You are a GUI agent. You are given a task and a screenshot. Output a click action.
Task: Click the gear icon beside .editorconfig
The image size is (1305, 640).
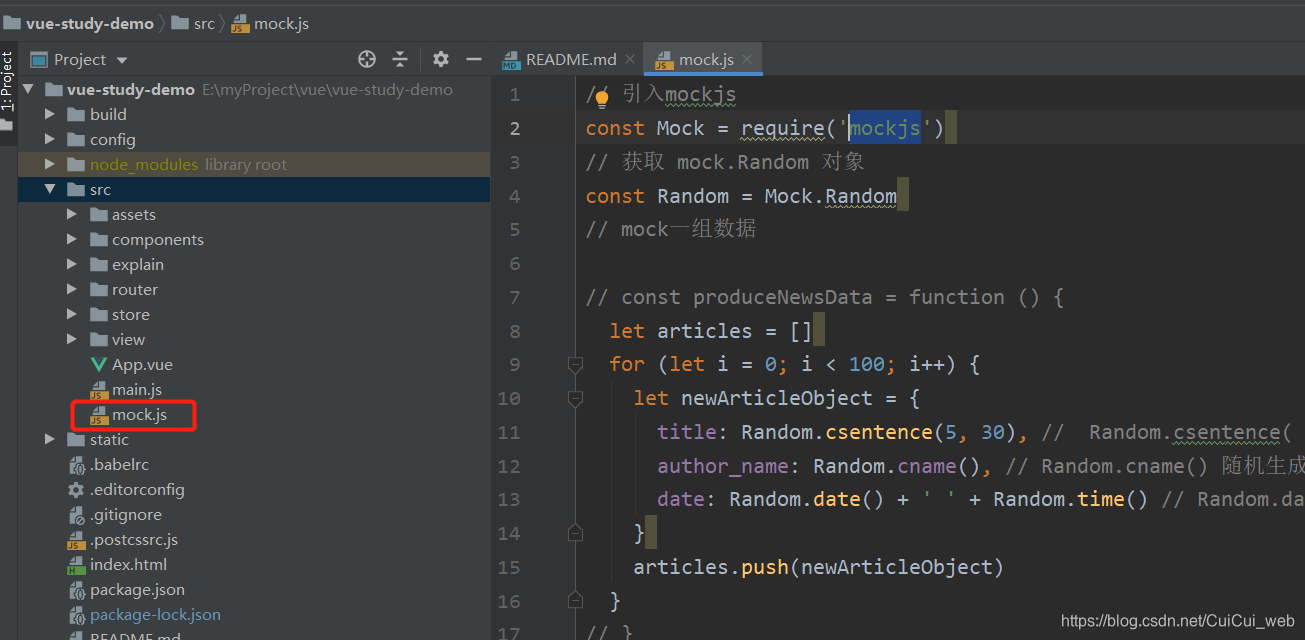[x=76, y=490]
